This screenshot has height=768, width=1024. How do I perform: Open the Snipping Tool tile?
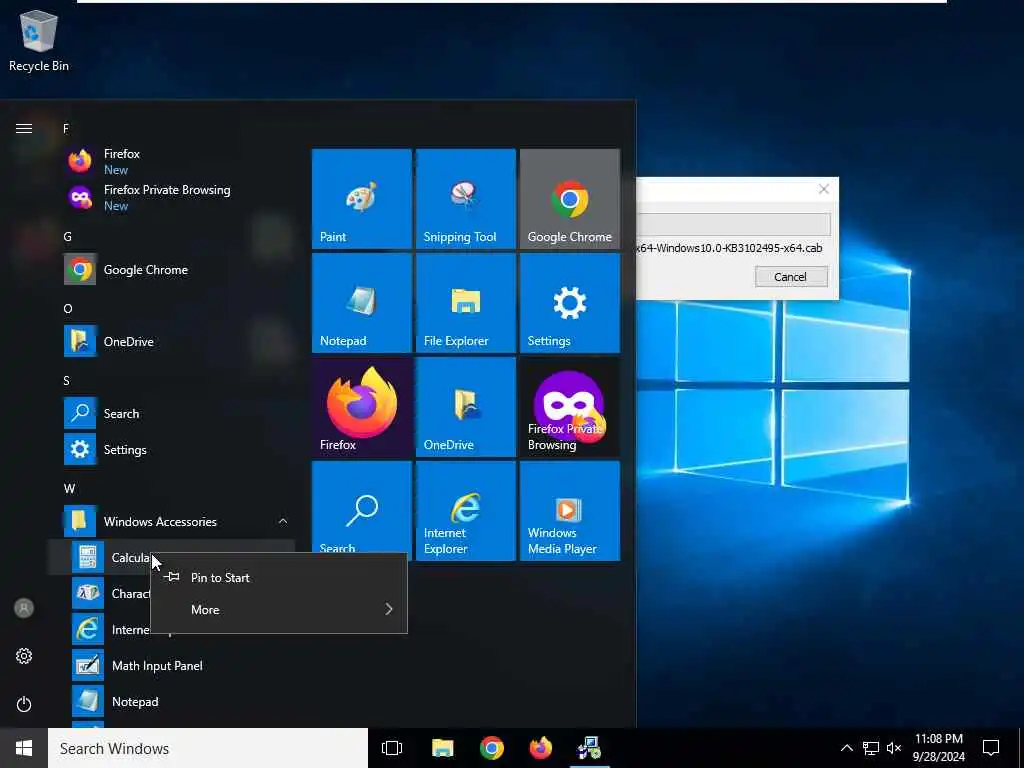tap(466, 199)
